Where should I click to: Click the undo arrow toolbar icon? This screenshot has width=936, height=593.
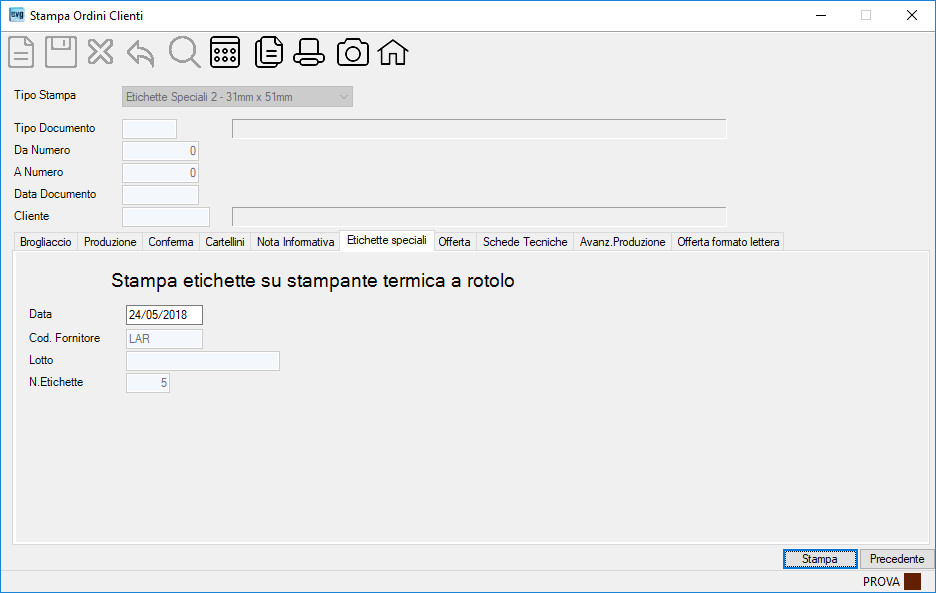pos(141,53)
